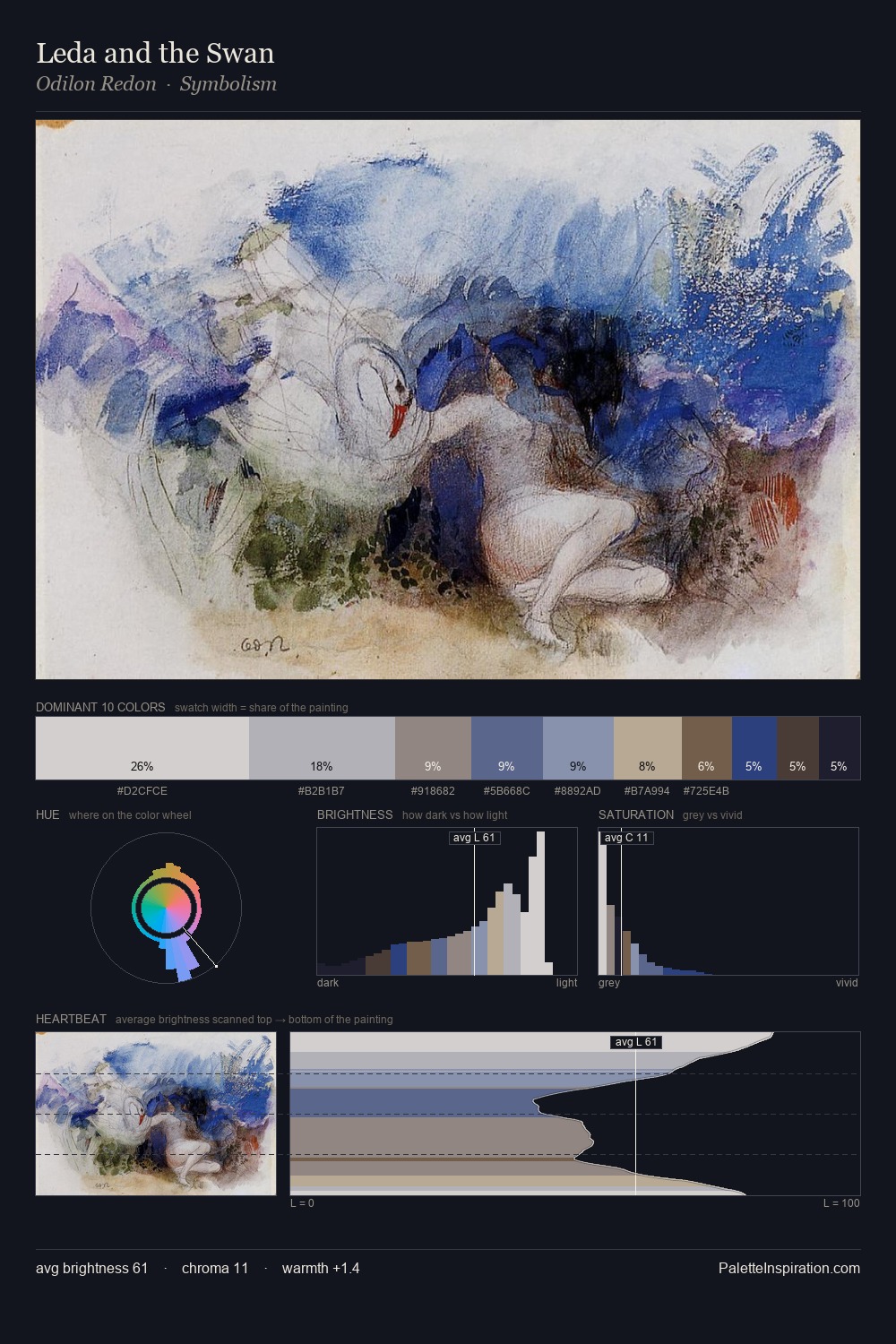This screenshot has width=896, height=1344.
Task: Click the 'vivid' axis label
Action: [x=847, y=983]
